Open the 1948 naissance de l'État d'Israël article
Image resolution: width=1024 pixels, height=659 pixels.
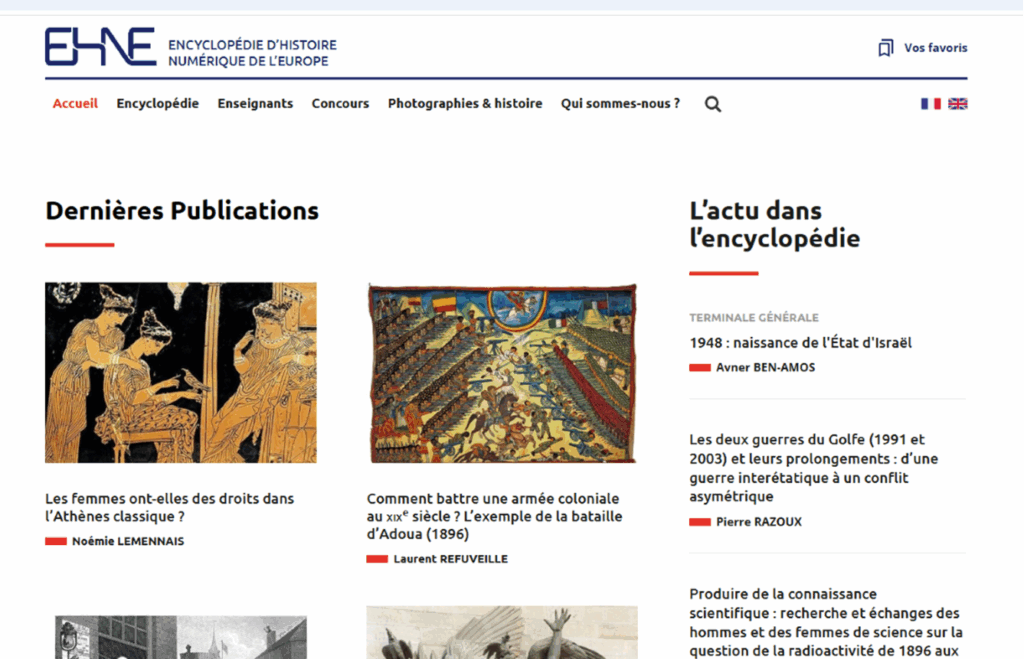coord(801,342)
